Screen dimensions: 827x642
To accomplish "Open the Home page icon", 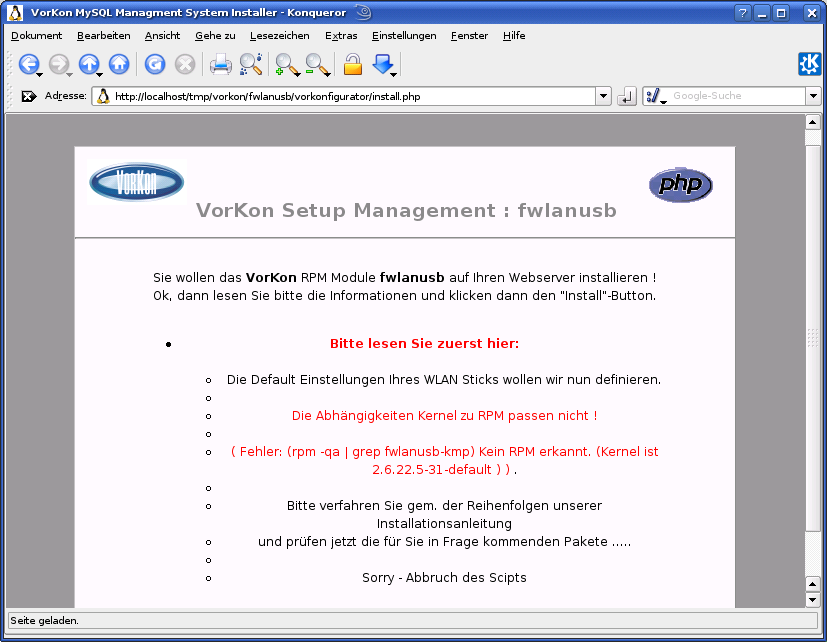I will (x=119, y=64).
